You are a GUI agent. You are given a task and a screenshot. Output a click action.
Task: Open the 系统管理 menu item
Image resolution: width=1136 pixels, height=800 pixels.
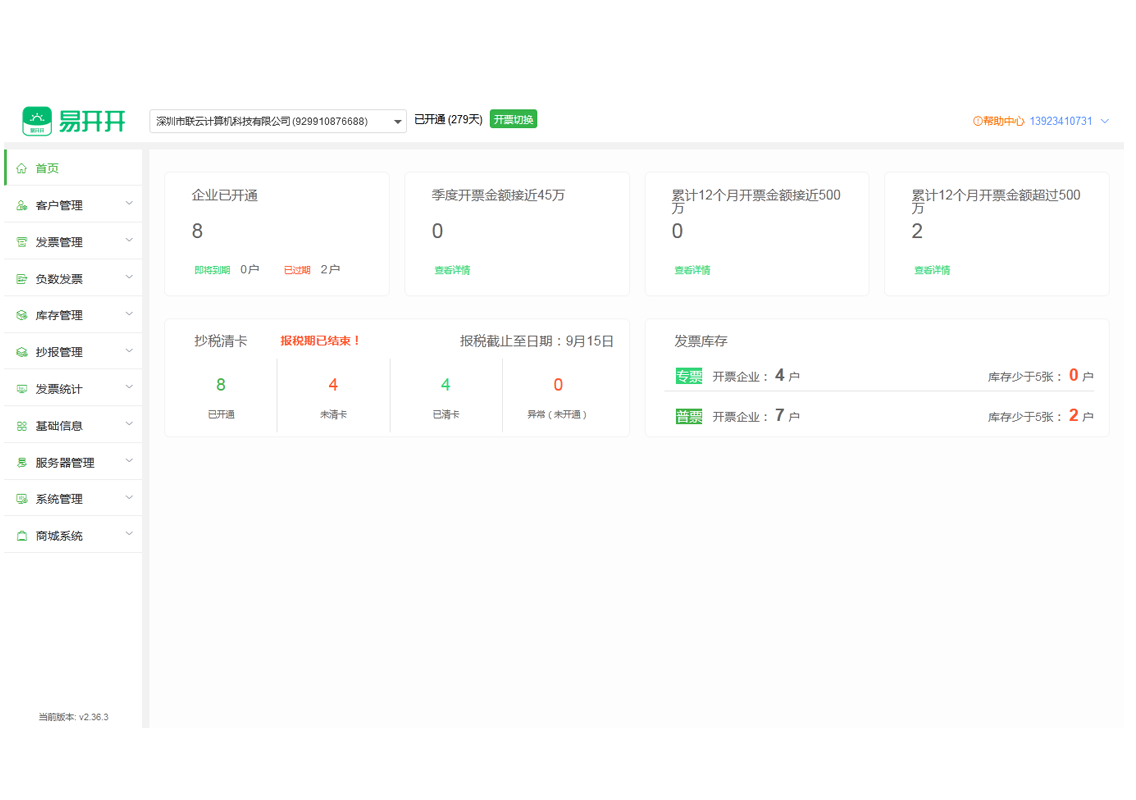59,499
